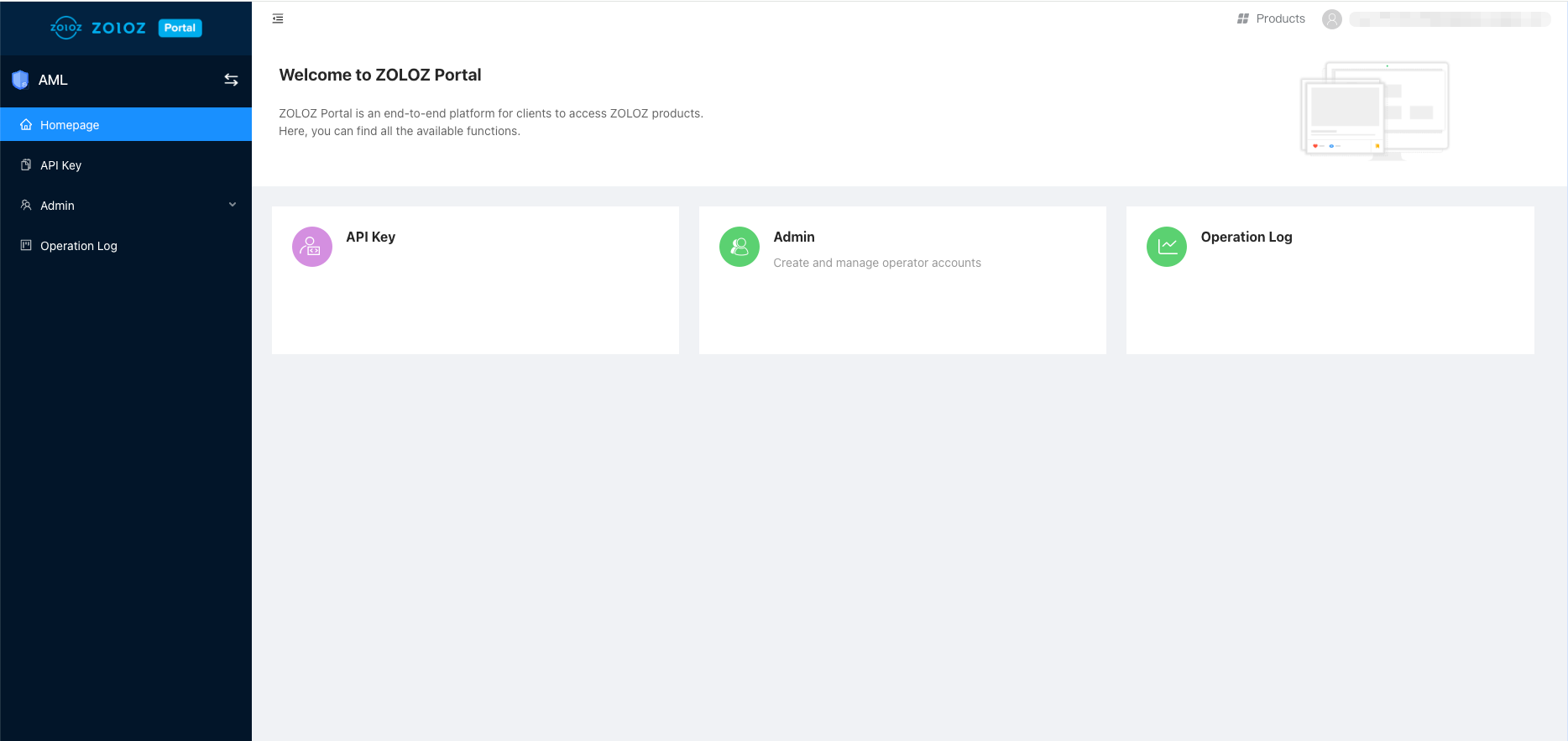Viewport: 1568px width, 741px height.
Task: Click the API Key sidebar icon
Action: point(26,165)
